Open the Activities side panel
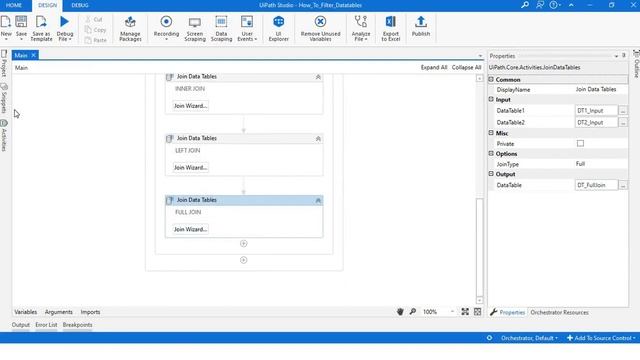The height and width of the screenshot is (360, 640). [4, 136]
